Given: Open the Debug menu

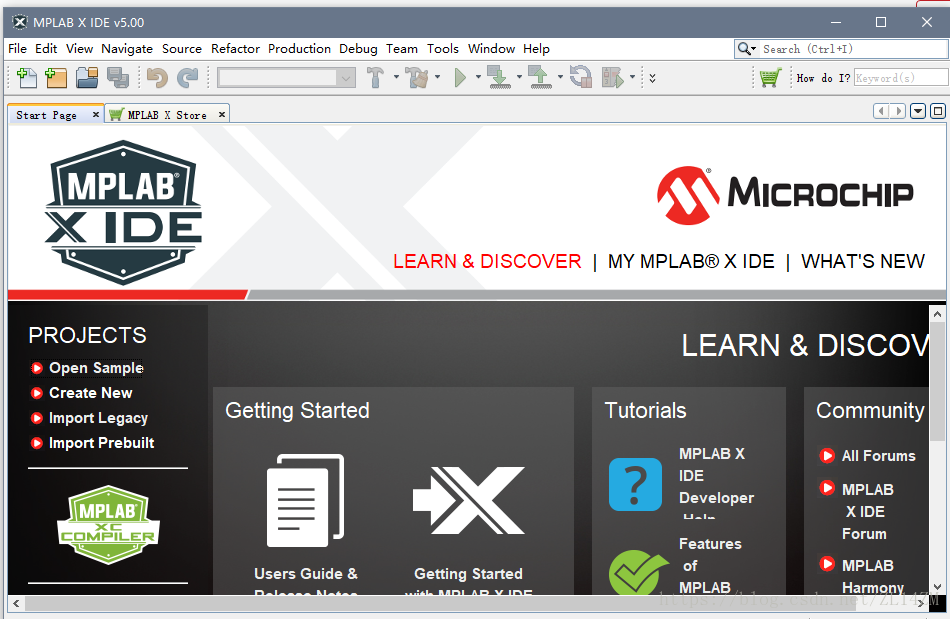Looking at the screenshot, I should 358,48.
